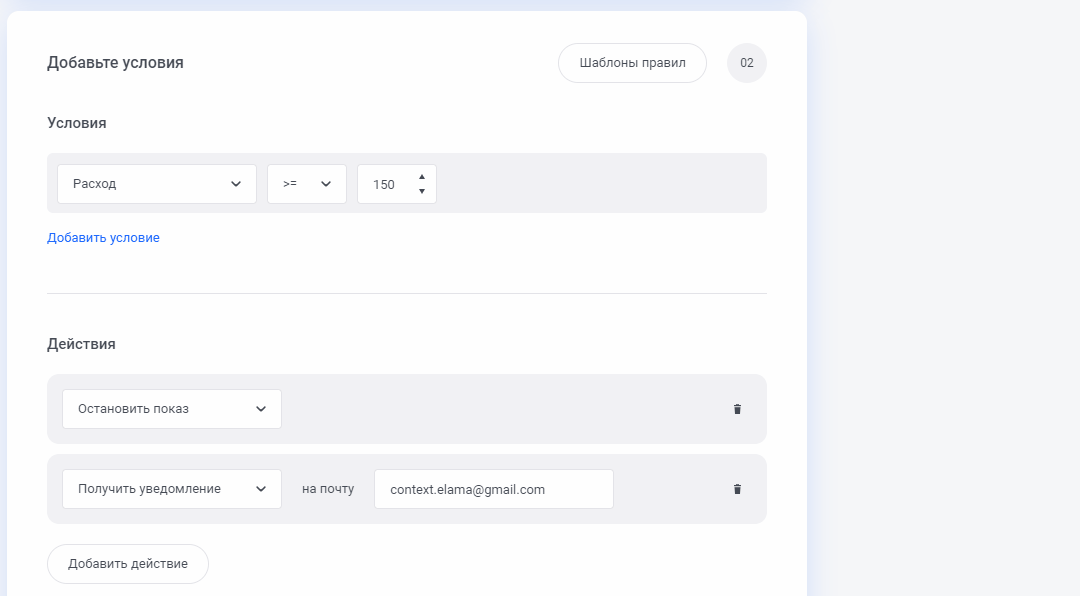Click the на почту label
The width and height of the screenshot is (1080, 596).
328,489
